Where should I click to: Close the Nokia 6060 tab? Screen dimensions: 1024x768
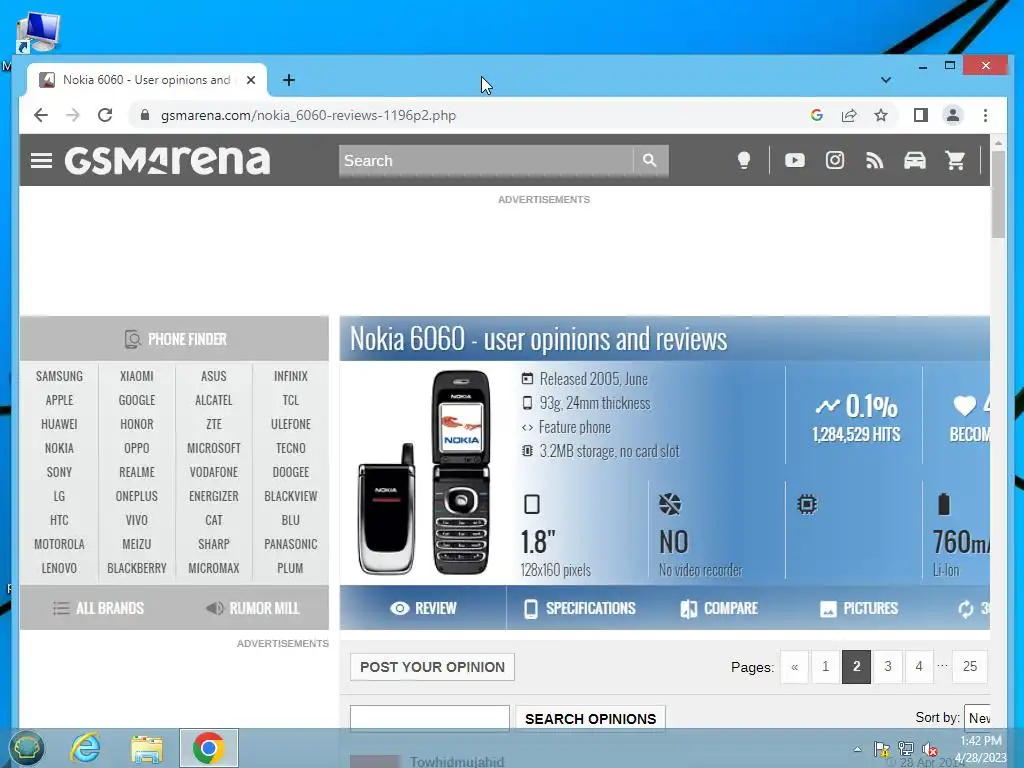coord(251,80)
